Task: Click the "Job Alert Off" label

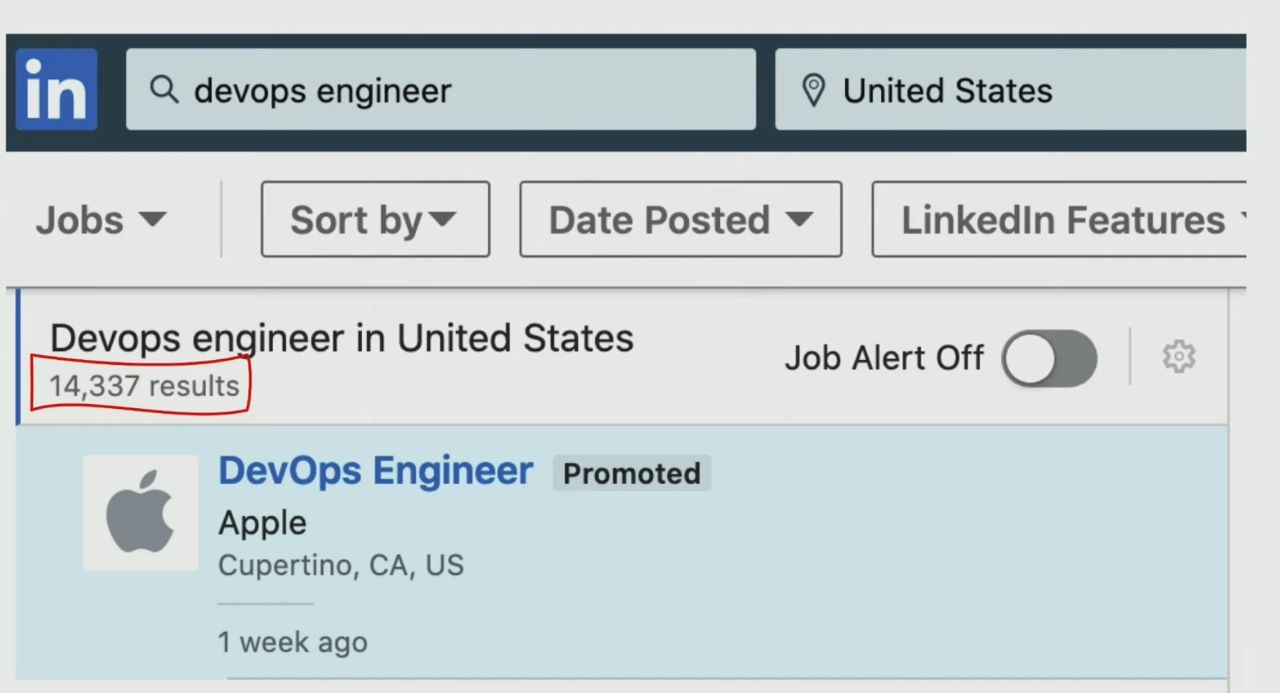Action: [884, 358]
